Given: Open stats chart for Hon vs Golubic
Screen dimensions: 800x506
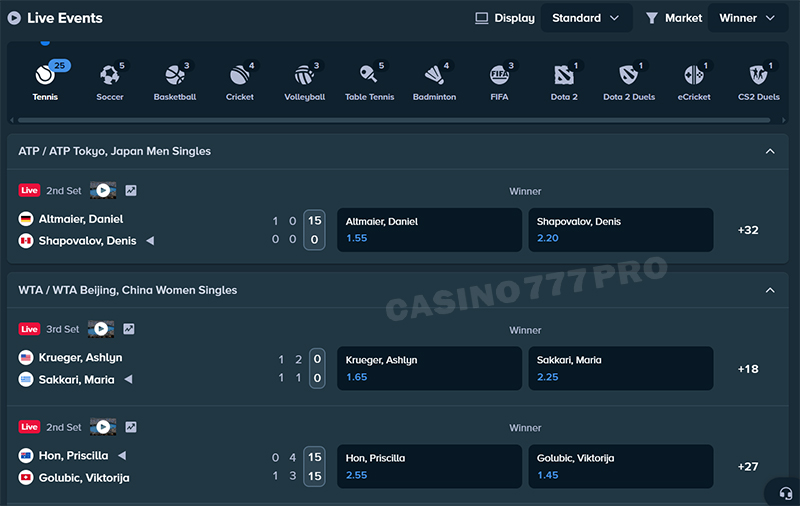Looking at the screenshot, I should click(131, 427).
